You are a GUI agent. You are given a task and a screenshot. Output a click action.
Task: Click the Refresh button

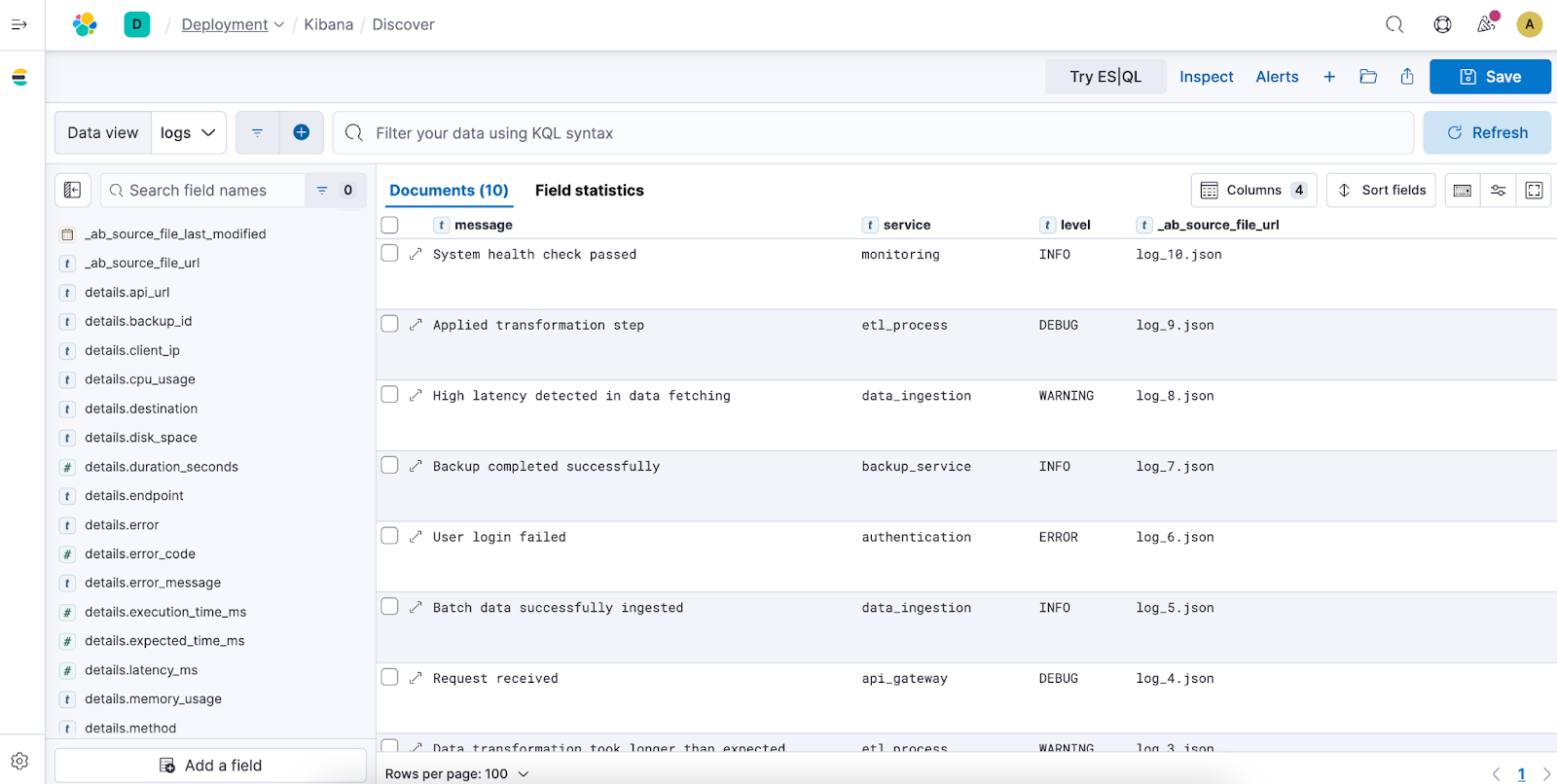1487,133
